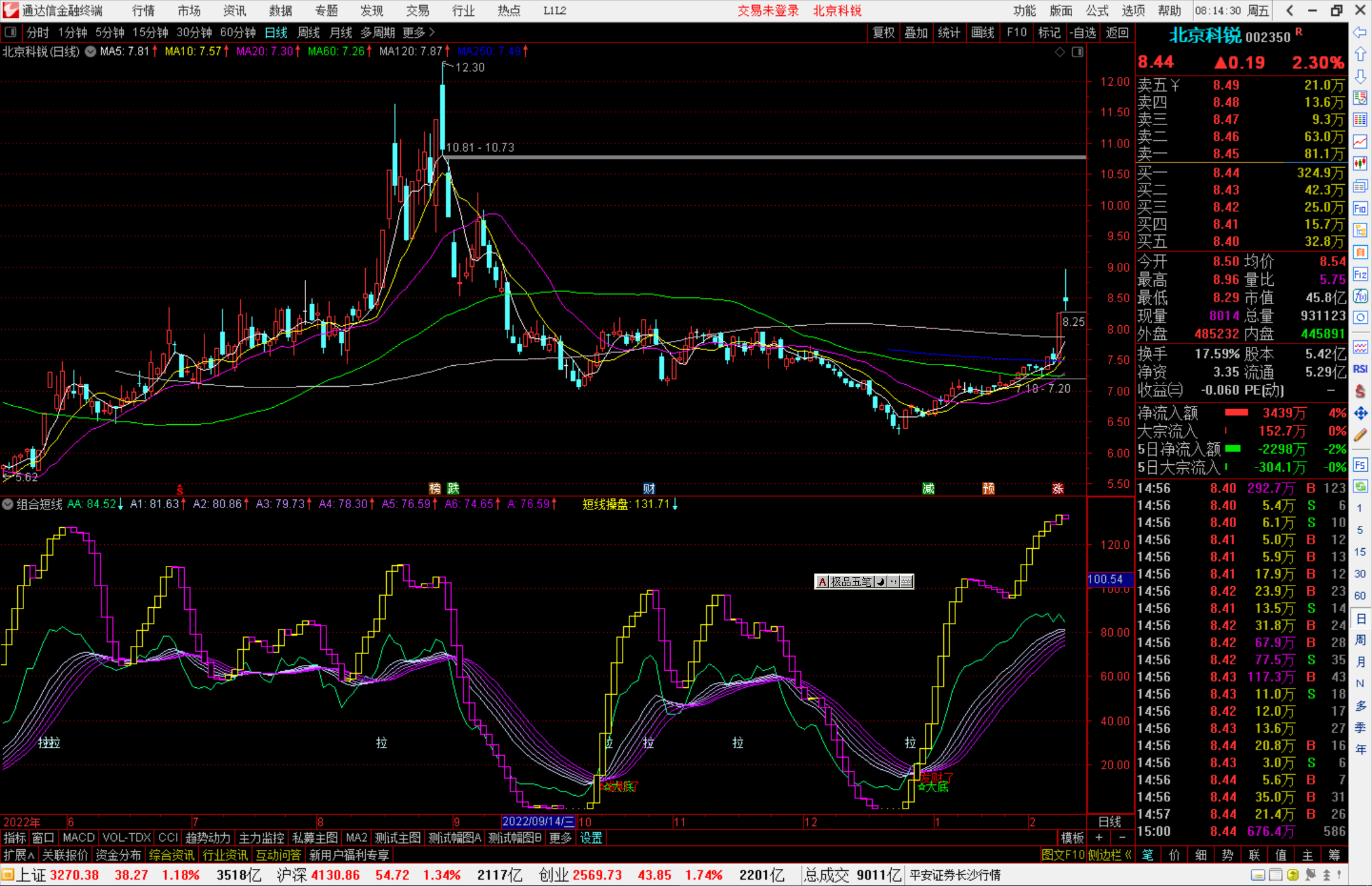Viewport: 1372px width, 886px height.
Task: Toggle the 组合短线 indicator circle button
Action: point(8,504)
